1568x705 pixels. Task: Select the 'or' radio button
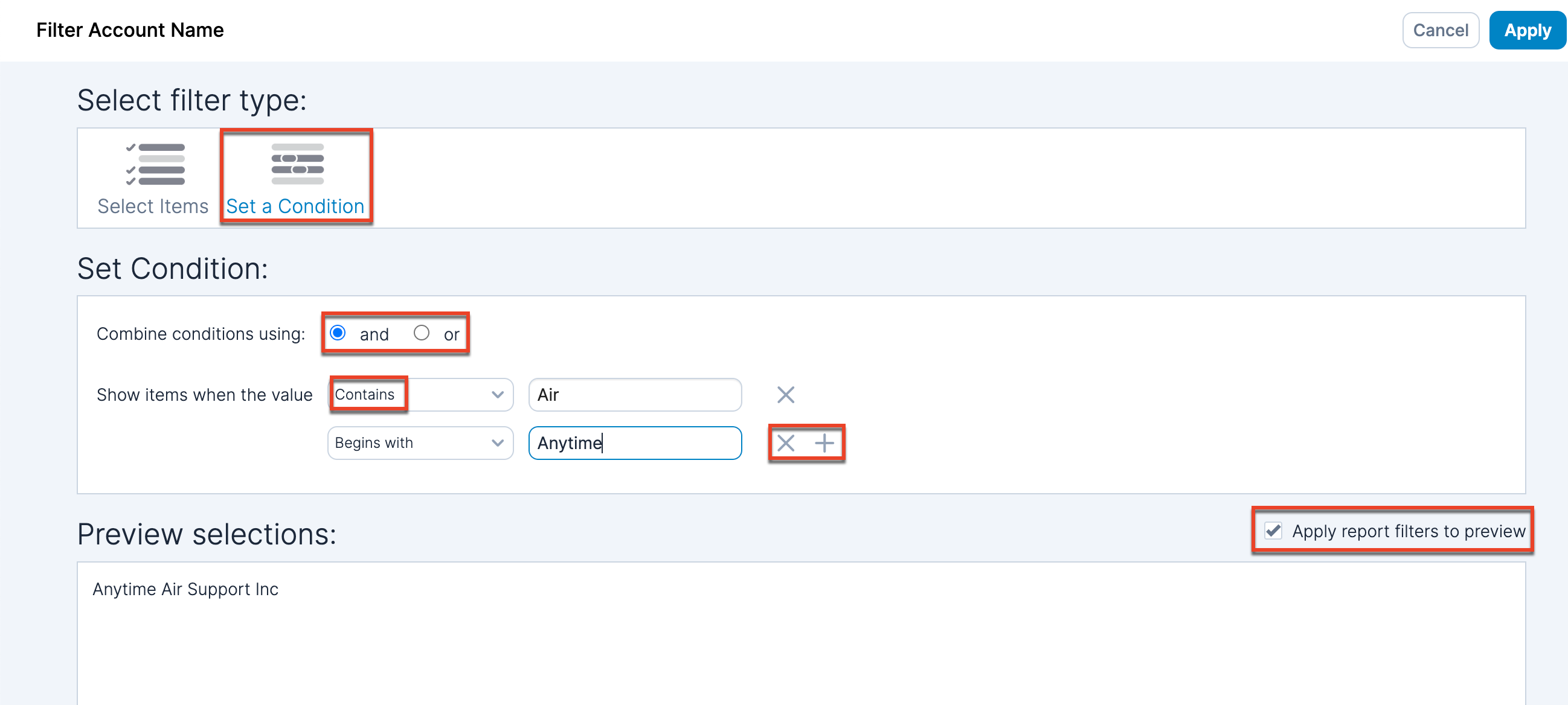(421, 333)
